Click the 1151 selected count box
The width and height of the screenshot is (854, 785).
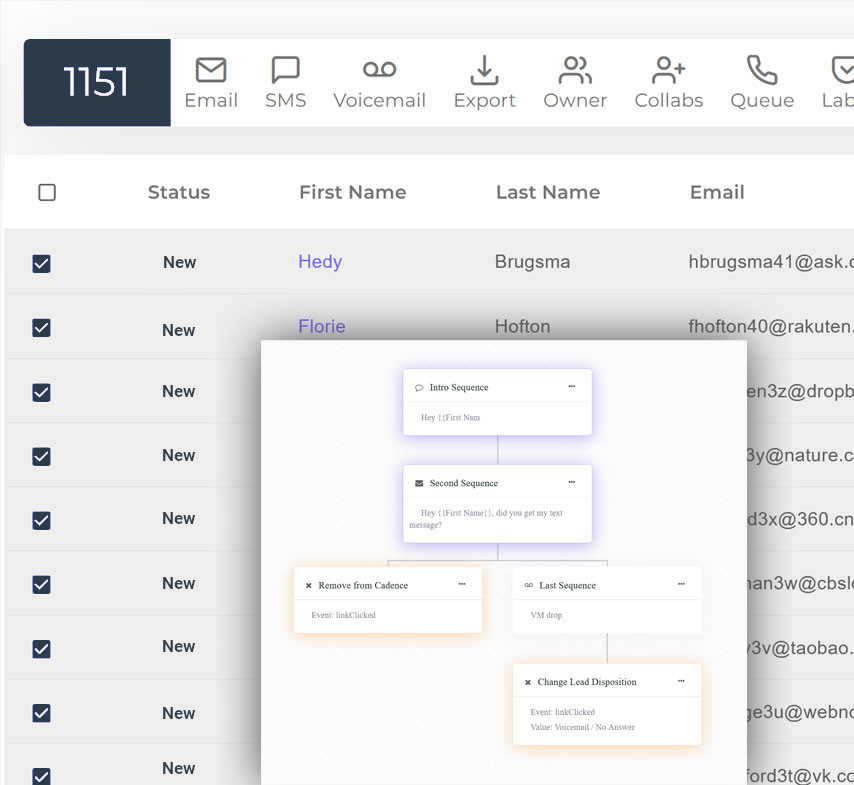click(x=97, y=83)
